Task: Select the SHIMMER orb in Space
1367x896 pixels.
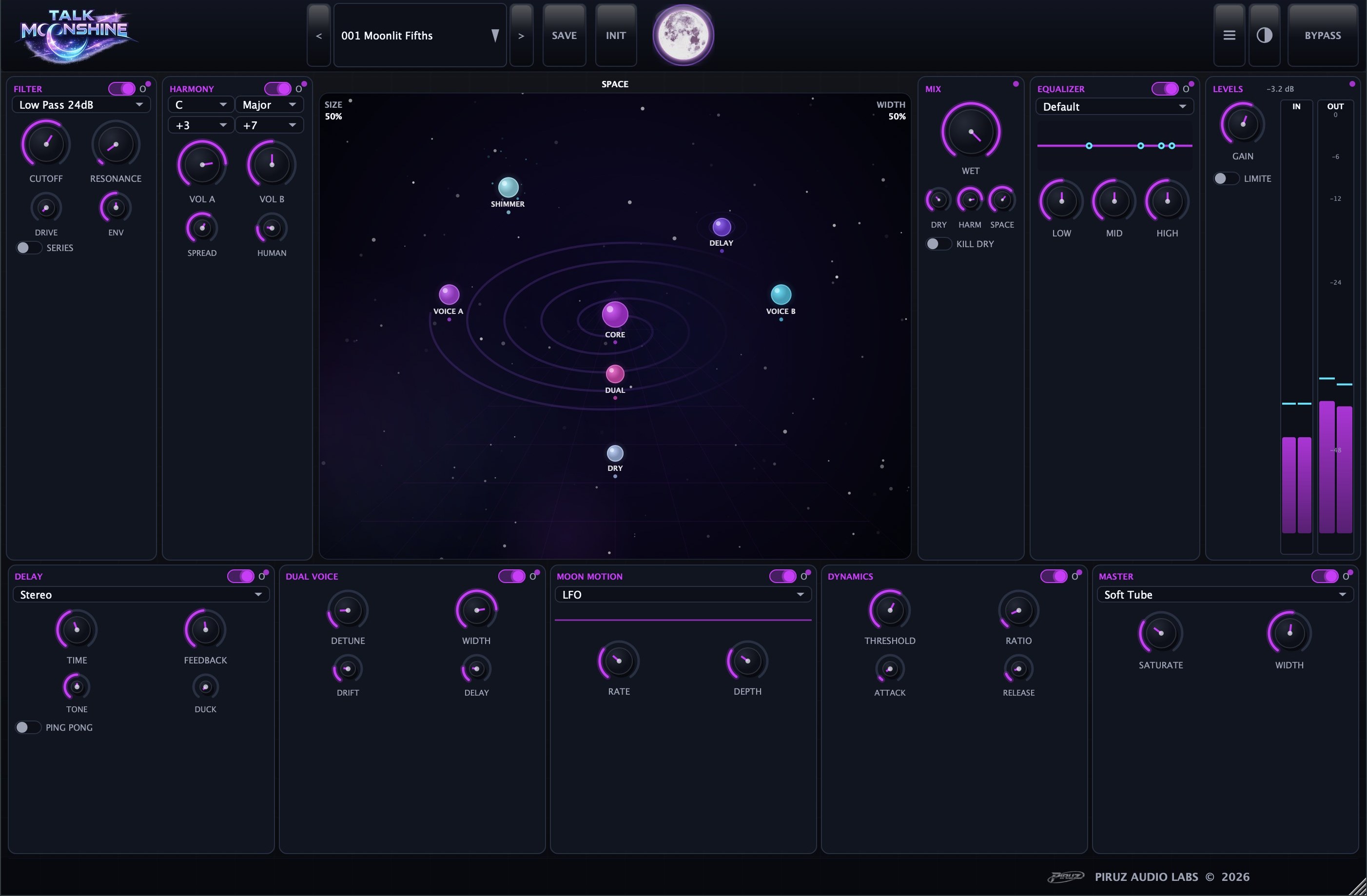Action: pyautogui.click(x=508, y=187)
